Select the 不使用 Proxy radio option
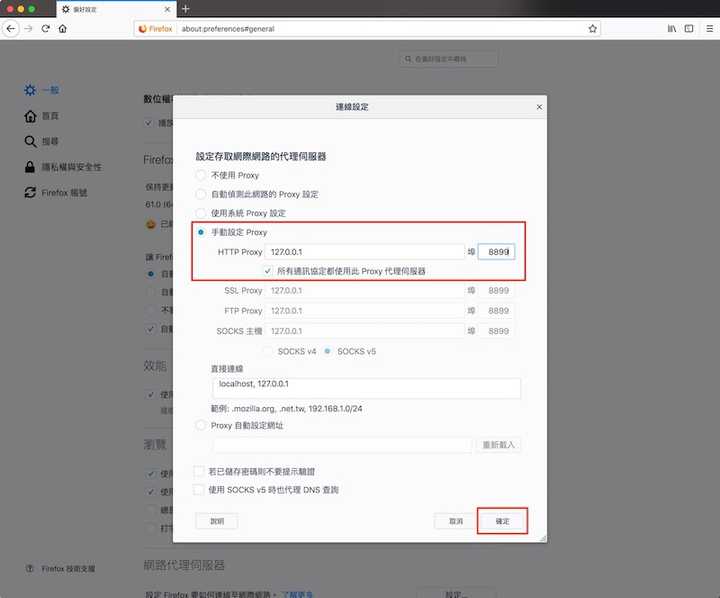 click(201, 175)
